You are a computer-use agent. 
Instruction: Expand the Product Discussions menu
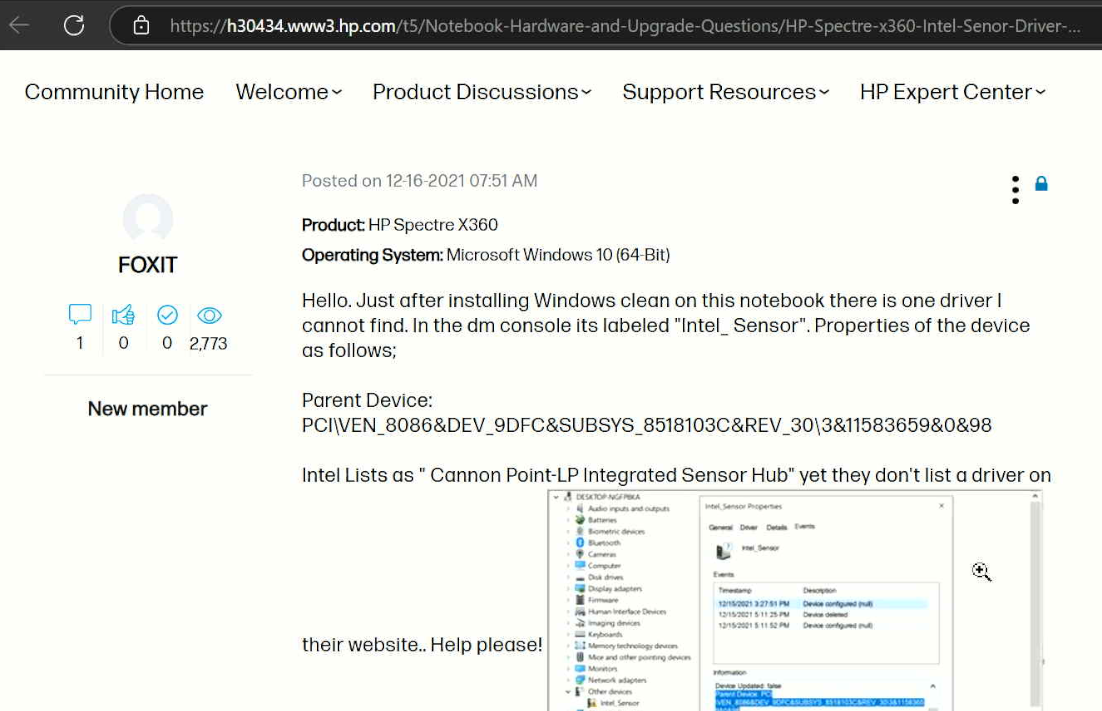click(481, 92)
